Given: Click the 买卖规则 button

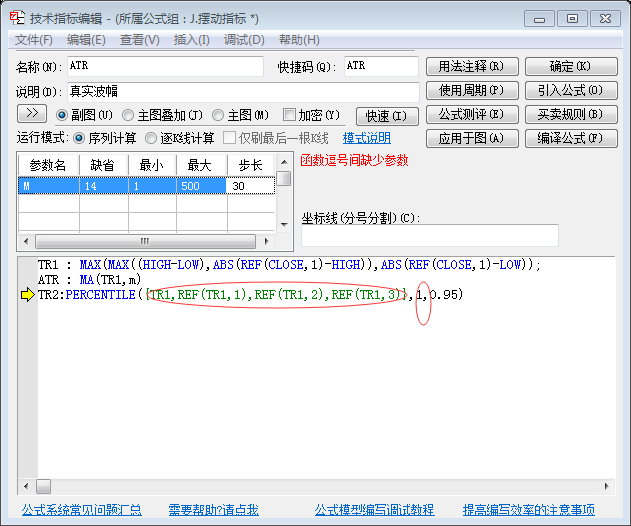Looking at the screenshot, I should pos(571,115).
